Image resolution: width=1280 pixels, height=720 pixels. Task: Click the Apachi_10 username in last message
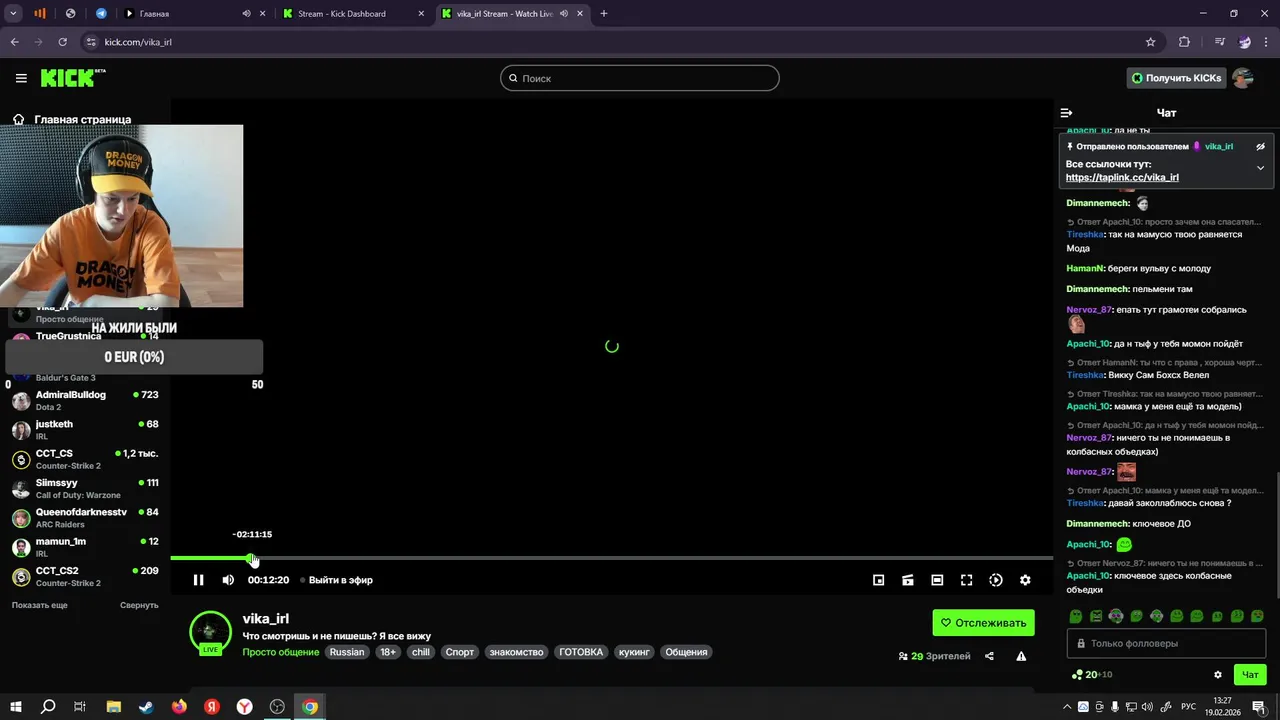(1088, 576)
